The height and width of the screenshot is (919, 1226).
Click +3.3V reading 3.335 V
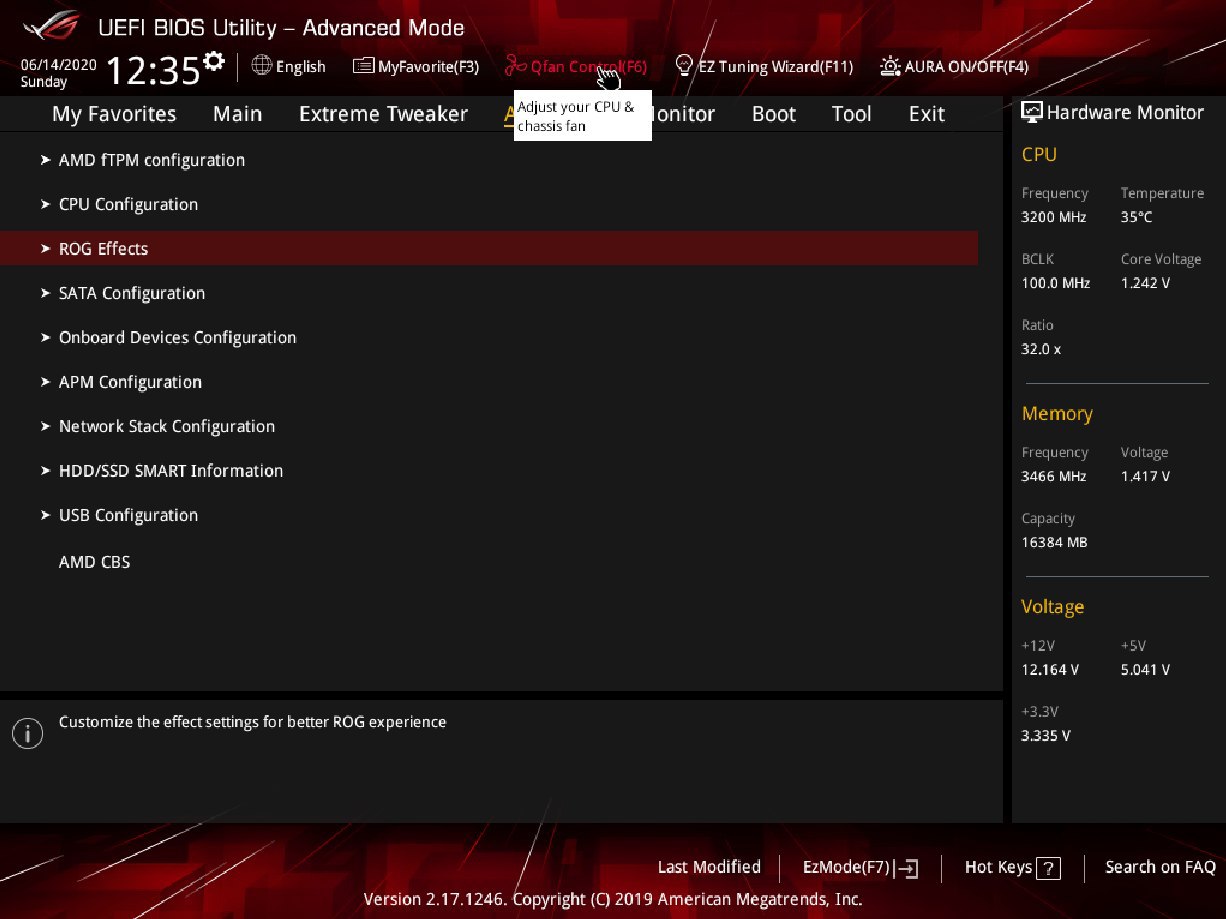pyautogui.click(x=1046, y=736)
